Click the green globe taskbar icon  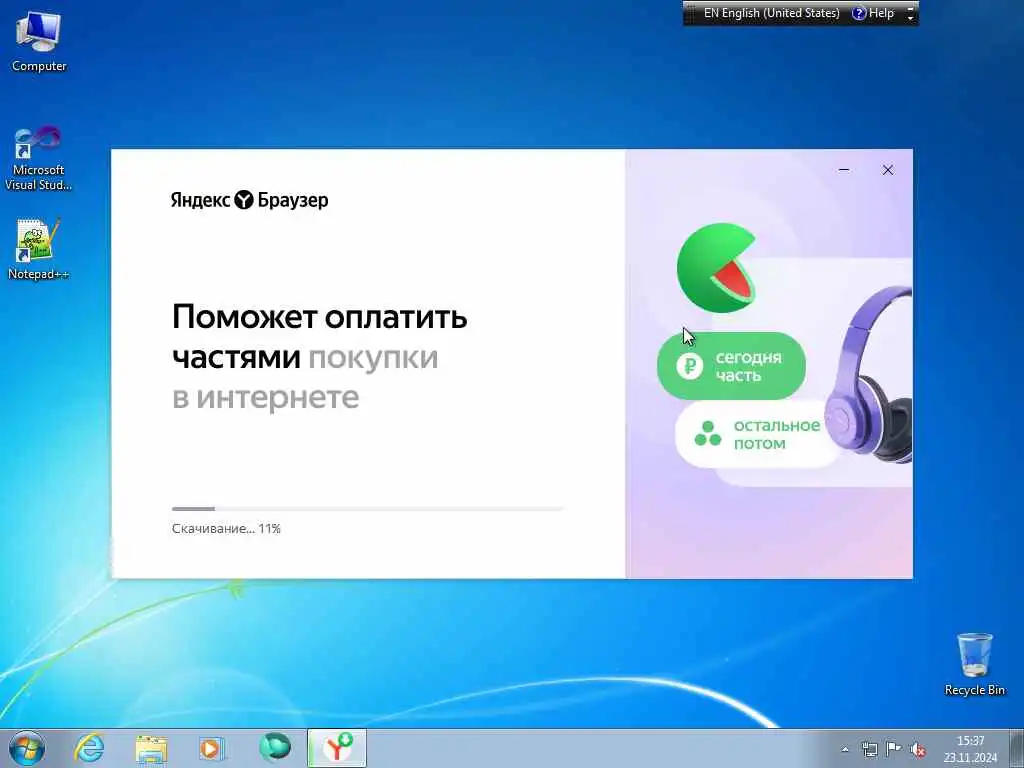pyautogui.click(x=274, y=748)
